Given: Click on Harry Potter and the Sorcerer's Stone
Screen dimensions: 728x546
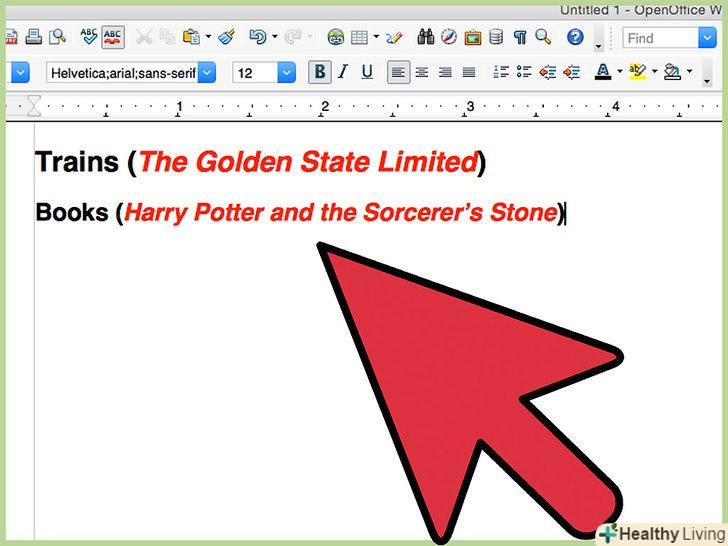Looking at the screenshot, I should (x=341, y=213).
